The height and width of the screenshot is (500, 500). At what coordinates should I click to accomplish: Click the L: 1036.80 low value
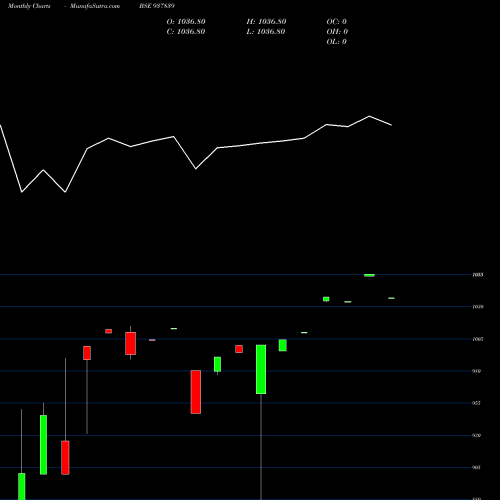click(x=266, y=32)
